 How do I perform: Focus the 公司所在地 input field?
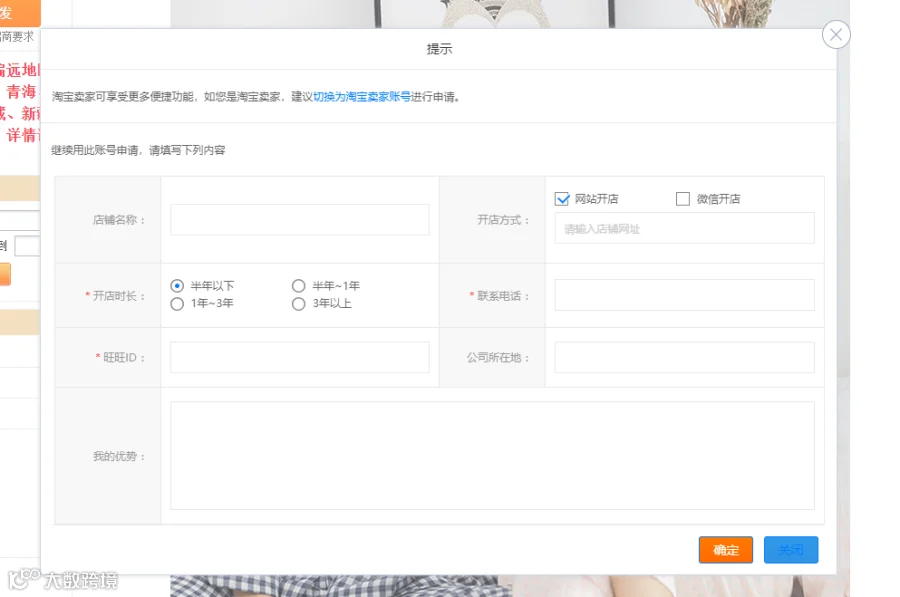[x=684, y=357]
